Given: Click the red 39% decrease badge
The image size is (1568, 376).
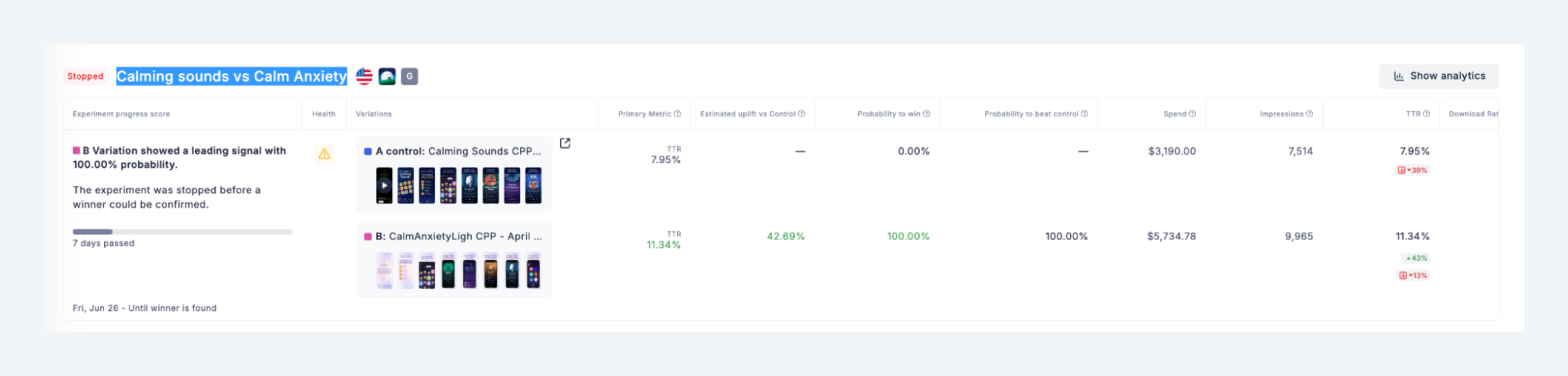Looking at the screenshot, I should tap(1413, 170).
